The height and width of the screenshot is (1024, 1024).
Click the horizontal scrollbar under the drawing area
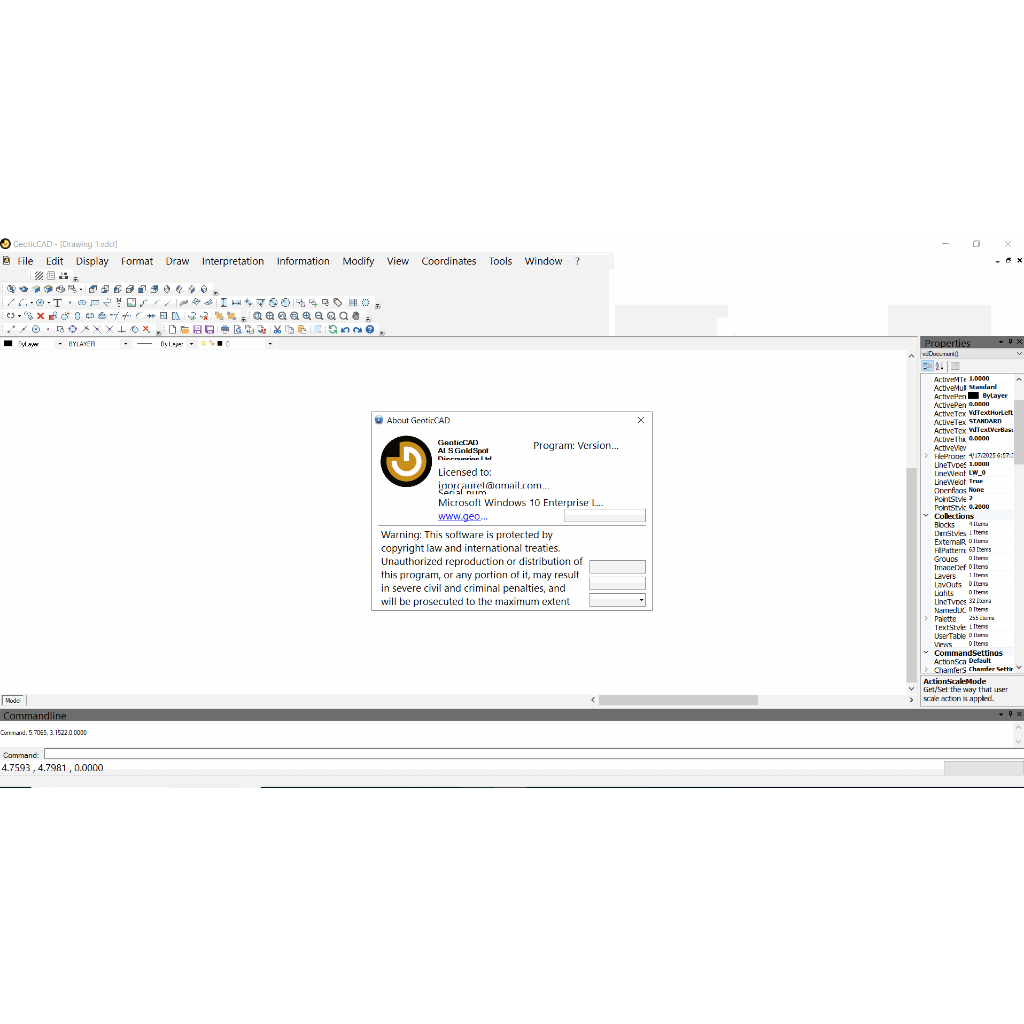click(678, 700)
